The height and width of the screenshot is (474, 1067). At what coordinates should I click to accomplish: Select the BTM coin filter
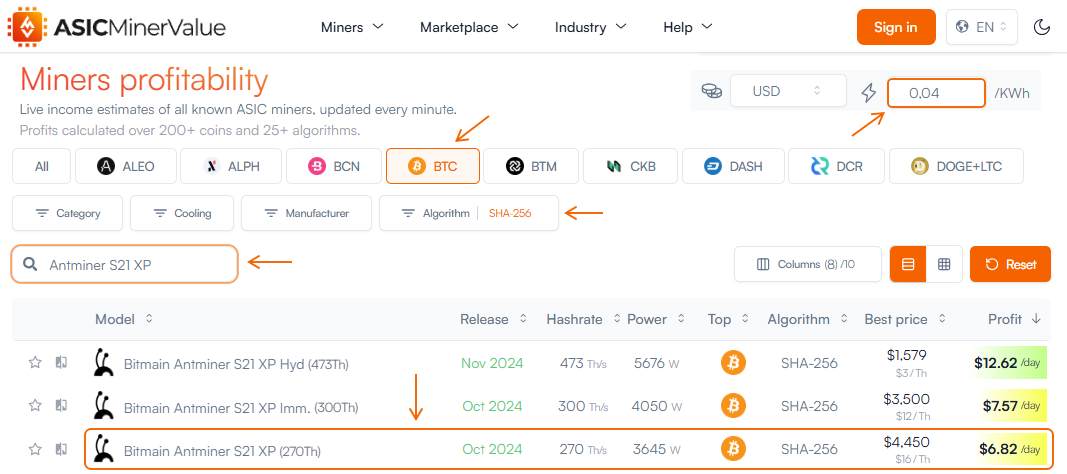point(531,166)
